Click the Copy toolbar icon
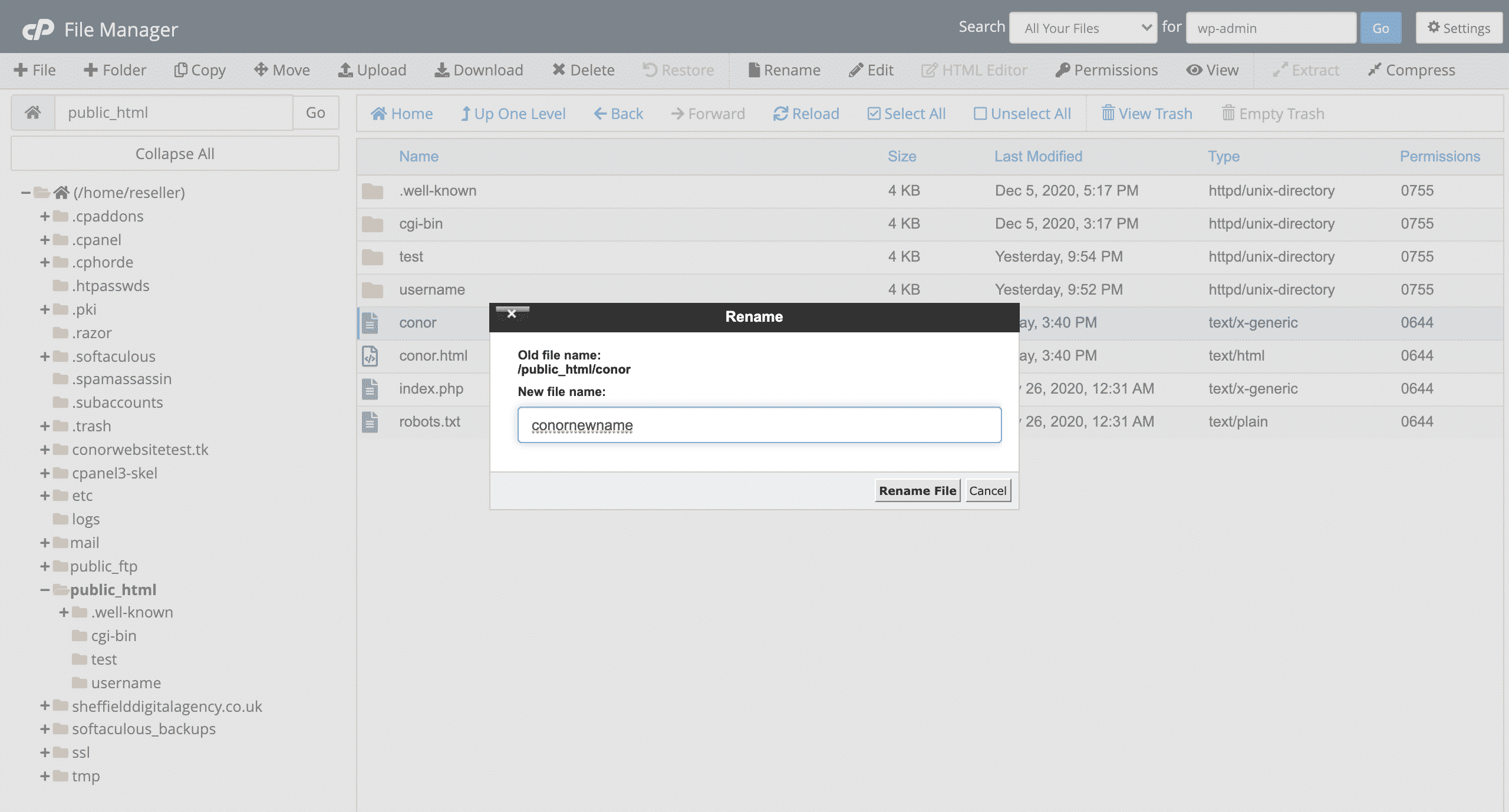 180,70
